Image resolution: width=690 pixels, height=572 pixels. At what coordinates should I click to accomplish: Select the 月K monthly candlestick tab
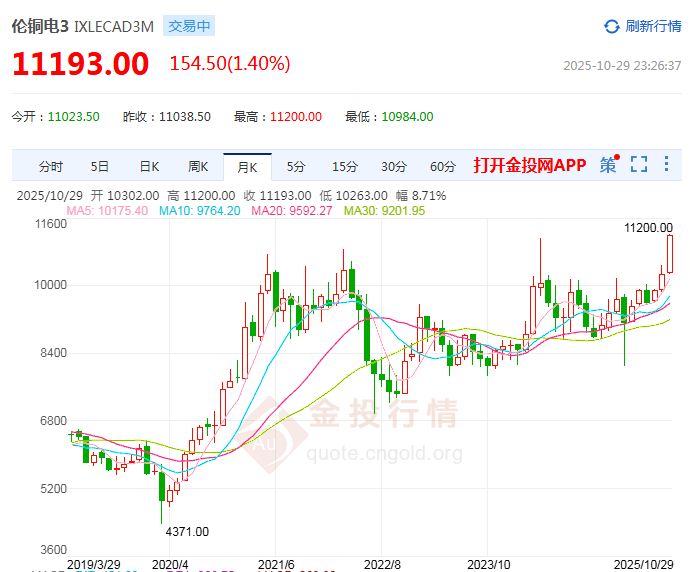(x=247, y=167)
